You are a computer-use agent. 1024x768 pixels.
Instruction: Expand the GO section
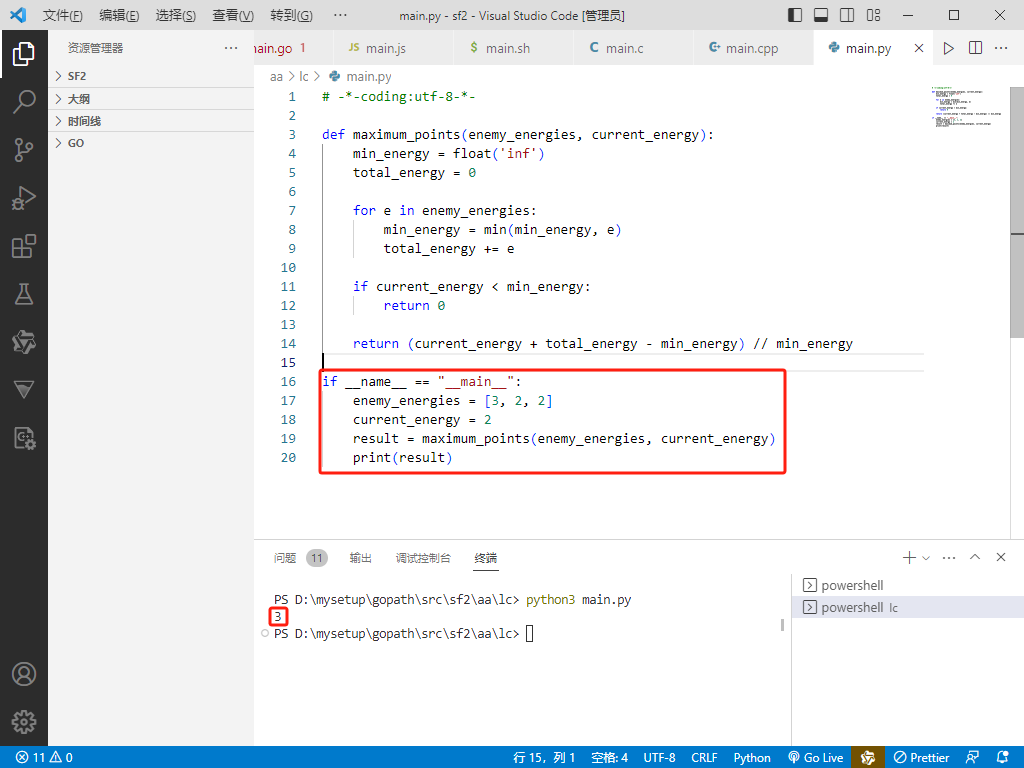pos(151,143)
